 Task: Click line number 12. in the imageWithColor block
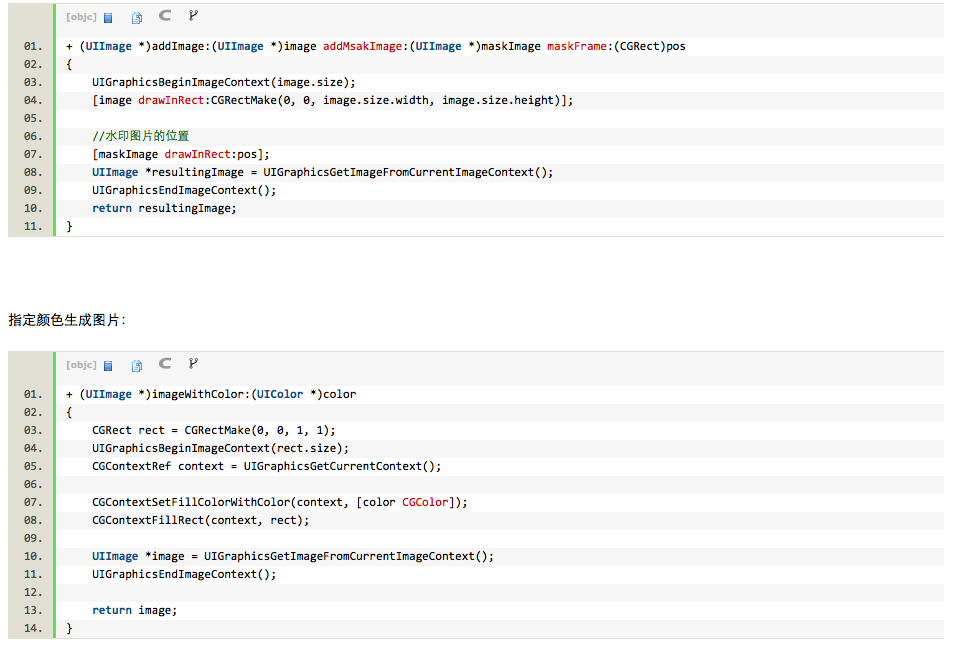pyautogui.click(x=33, y=593)
